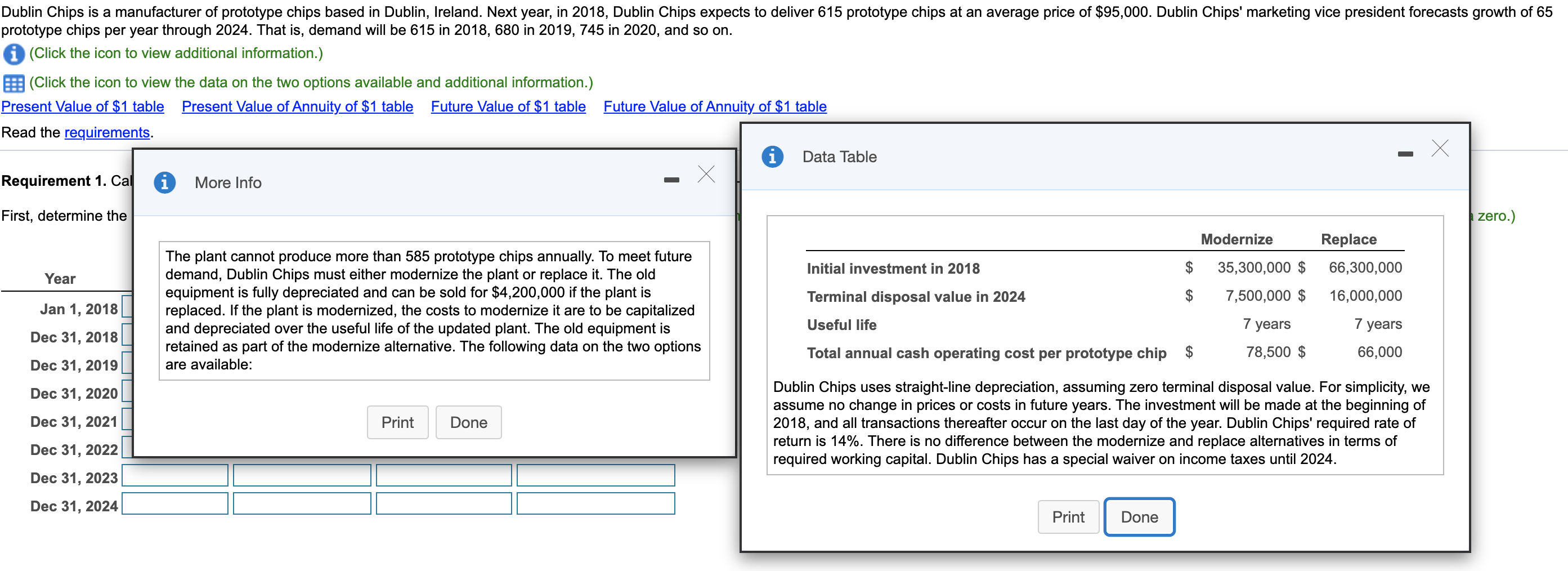Click the 'Jan 1, 2018' row label
This screenshot has height=571, width=1568.
pos(79,309)
